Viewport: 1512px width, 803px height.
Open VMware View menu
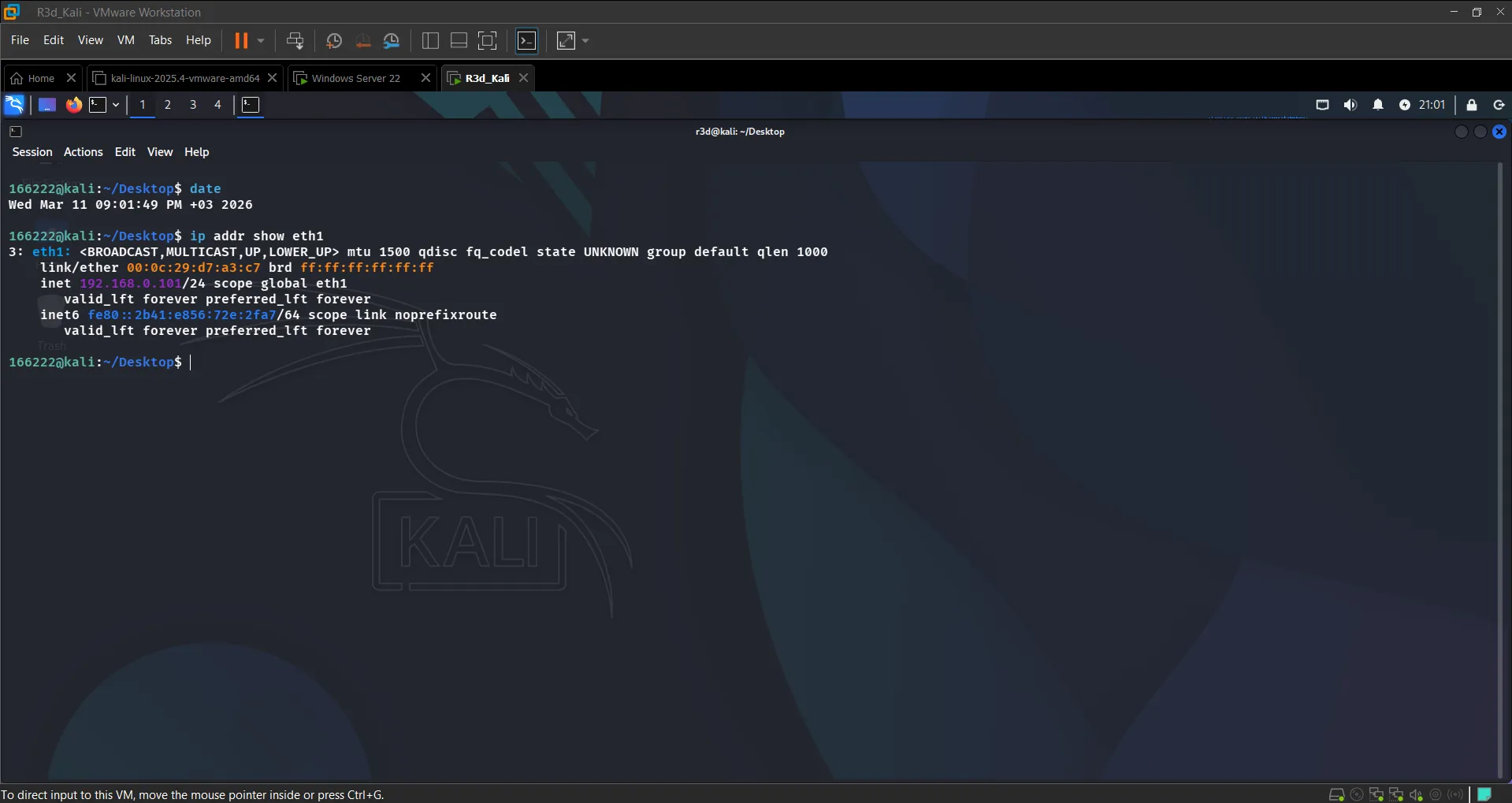(90, 40)
